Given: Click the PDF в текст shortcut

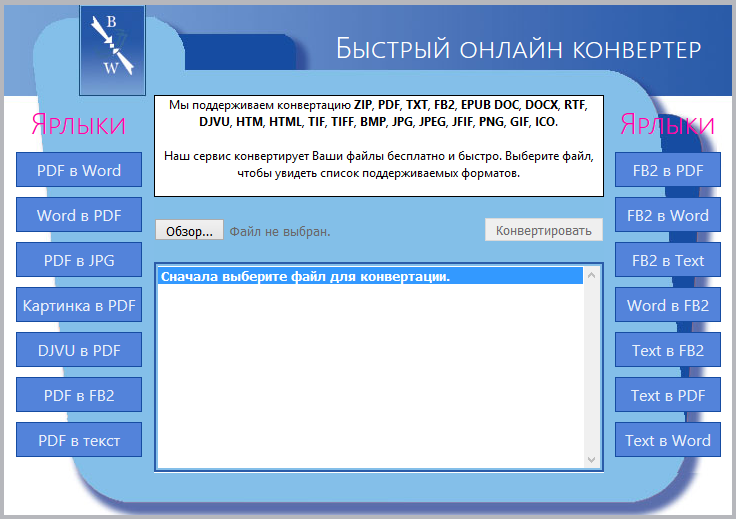Looking at the screenshot, I should 79,440.
